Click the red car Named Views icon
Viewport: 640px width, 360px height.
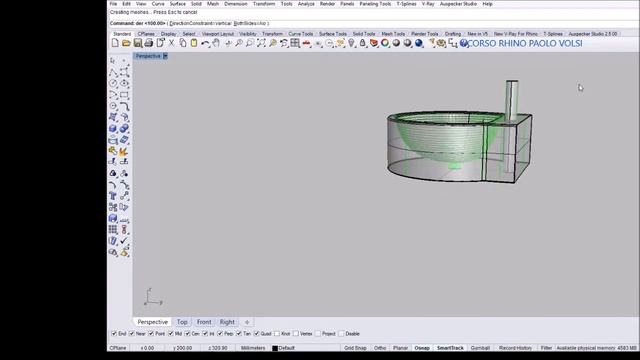pos(306,43)
